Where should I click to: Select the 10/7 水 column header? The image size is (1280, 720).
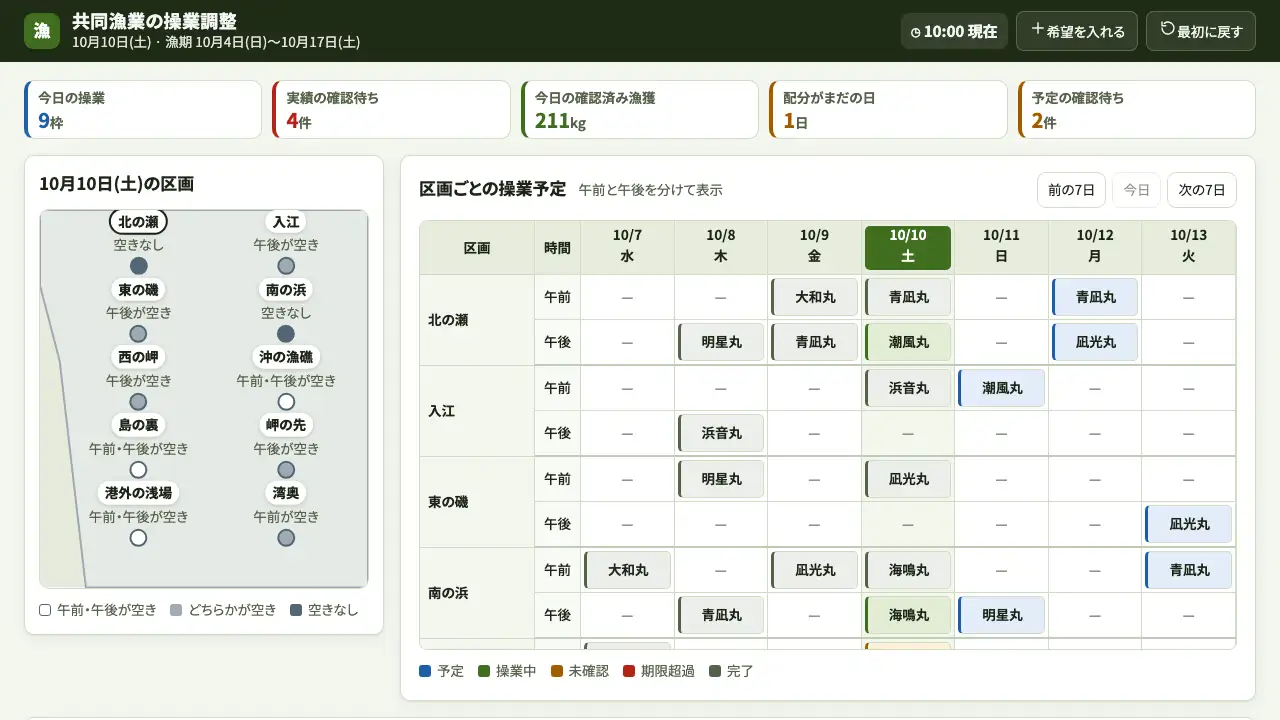point(627,247)
